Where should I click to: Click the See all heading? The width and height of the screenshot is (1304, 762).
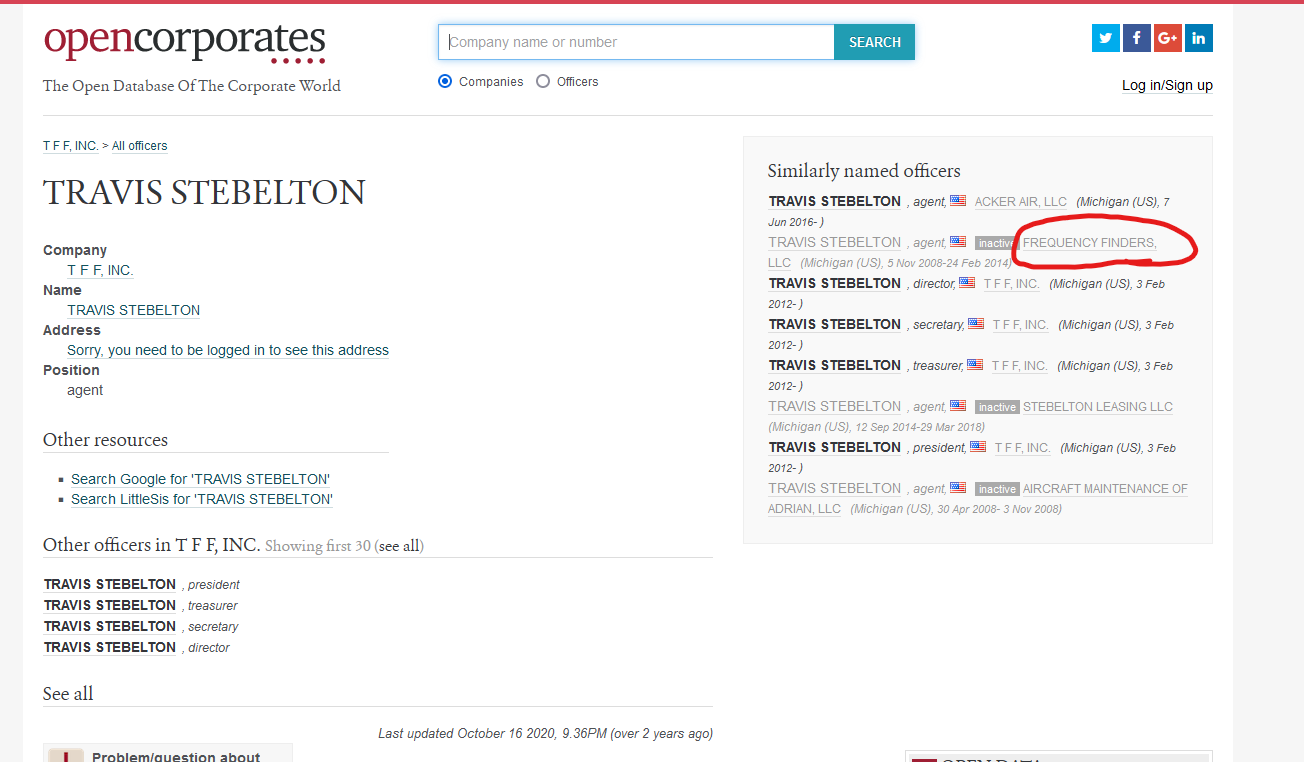68,693
